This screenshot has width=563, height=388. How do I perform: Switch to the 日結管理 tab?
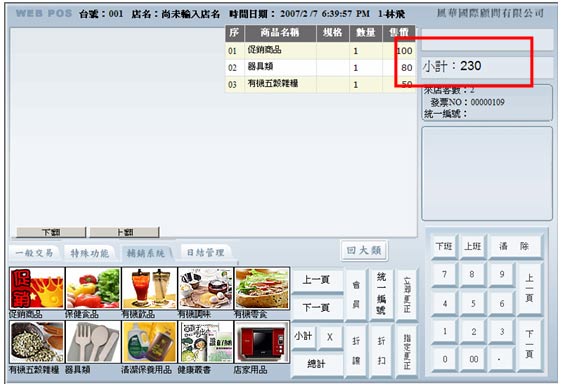tap(205, 253)
